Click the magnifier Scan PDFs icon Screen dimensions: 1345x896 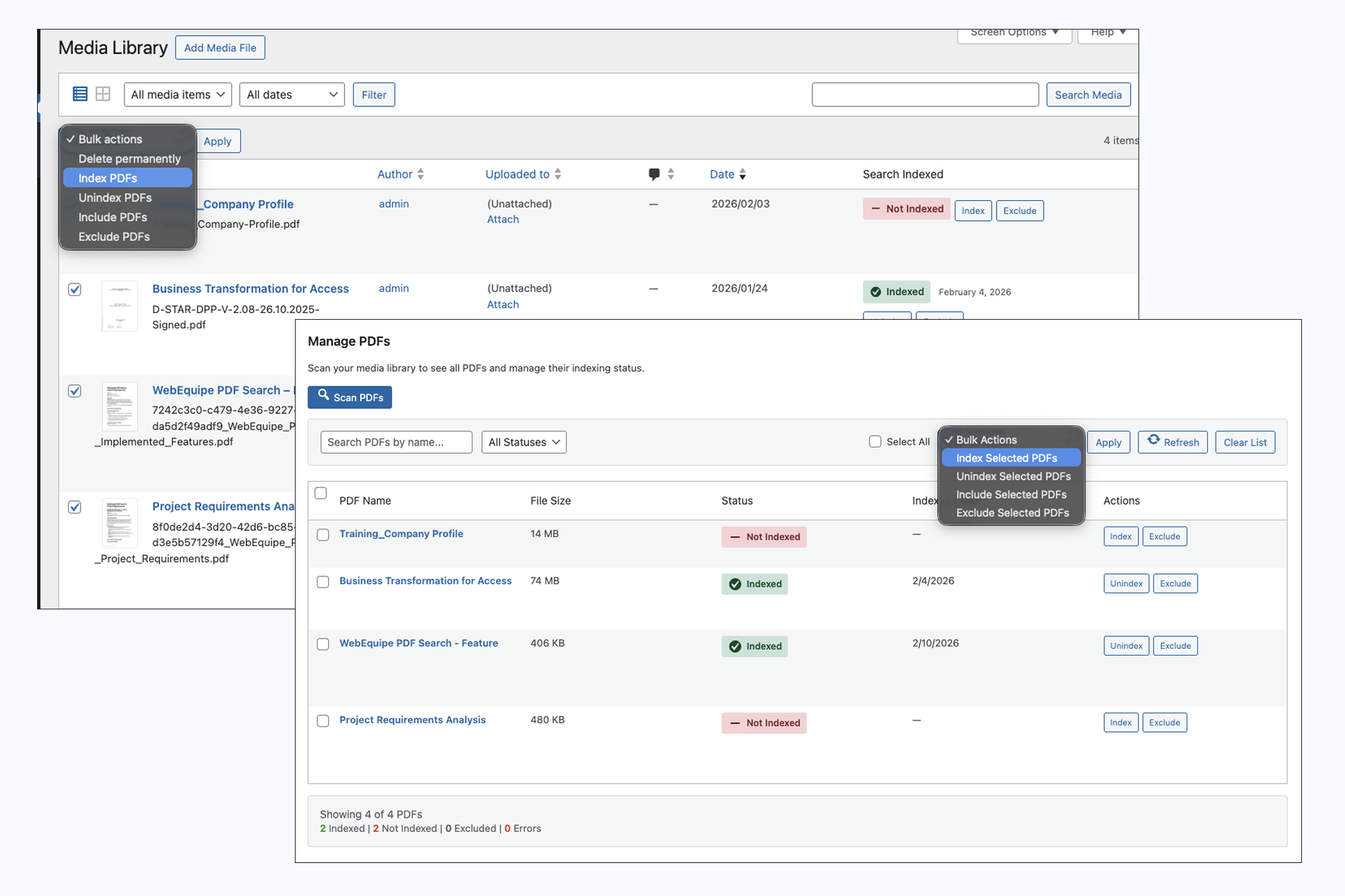tap(323, 396)
